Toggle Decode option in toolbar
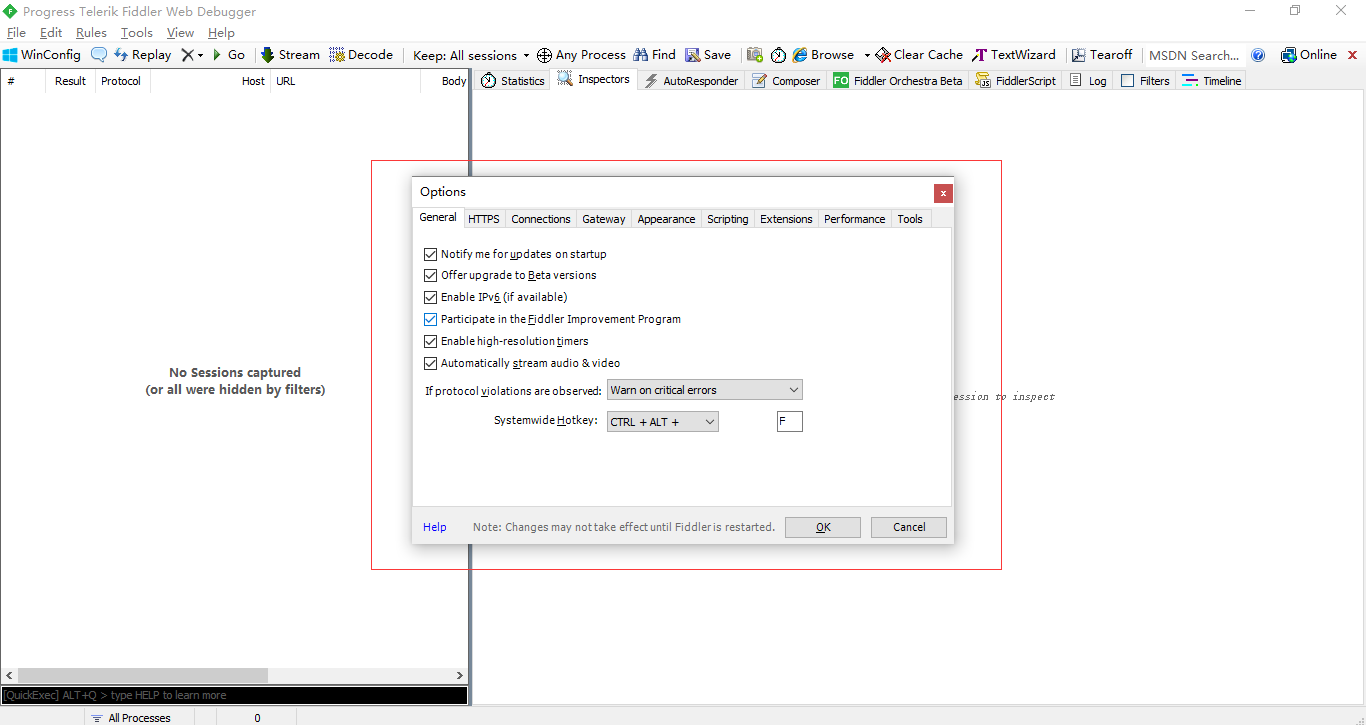1366x725 pixels. [x=361, y=55]
